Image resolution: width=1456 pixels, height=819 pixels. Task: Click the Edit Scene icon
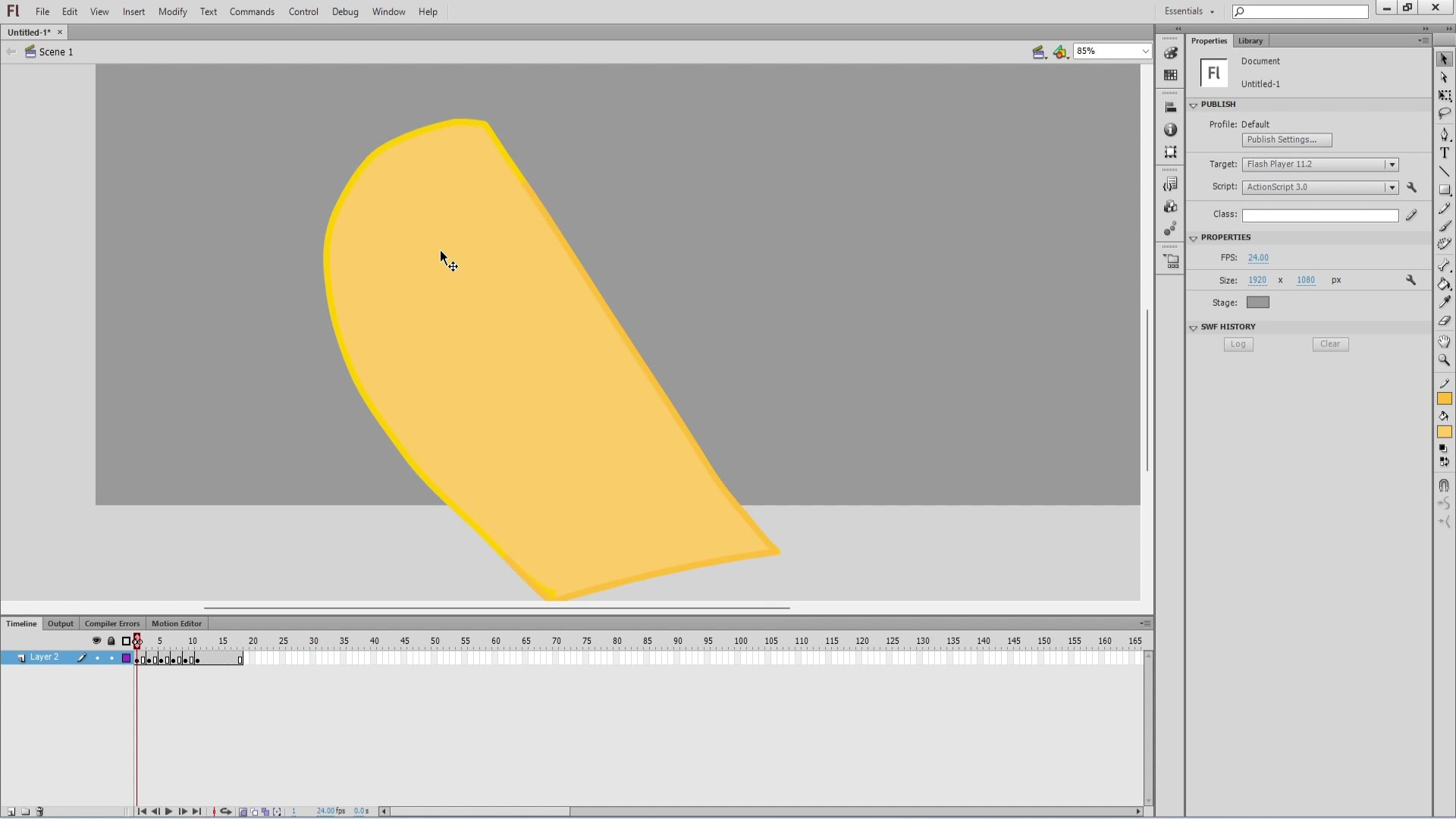(x=1039, y=52)
